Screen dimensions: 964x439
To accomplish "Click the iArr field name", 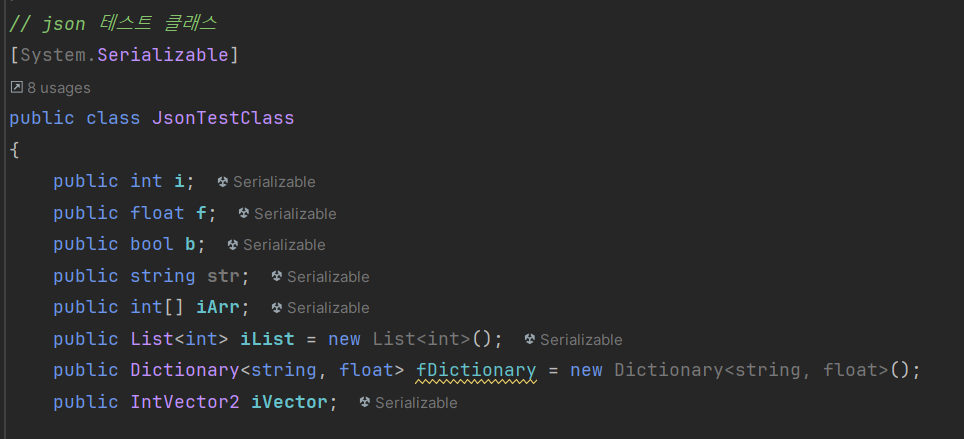I will pos(218,307).
